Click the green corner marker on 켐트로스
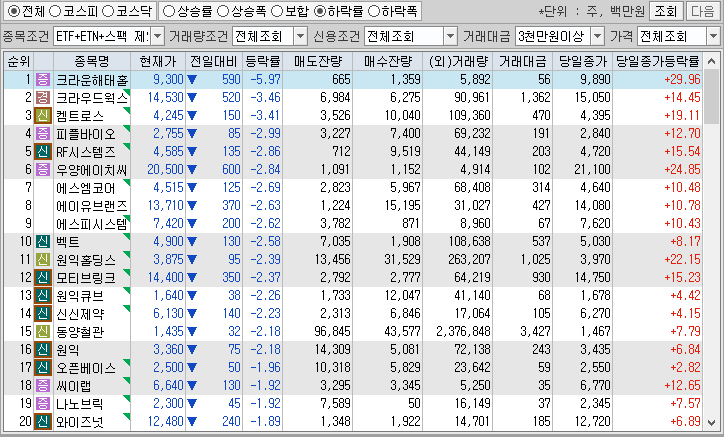Viewport: 724px width, 437px height. (x=127, y=110)
